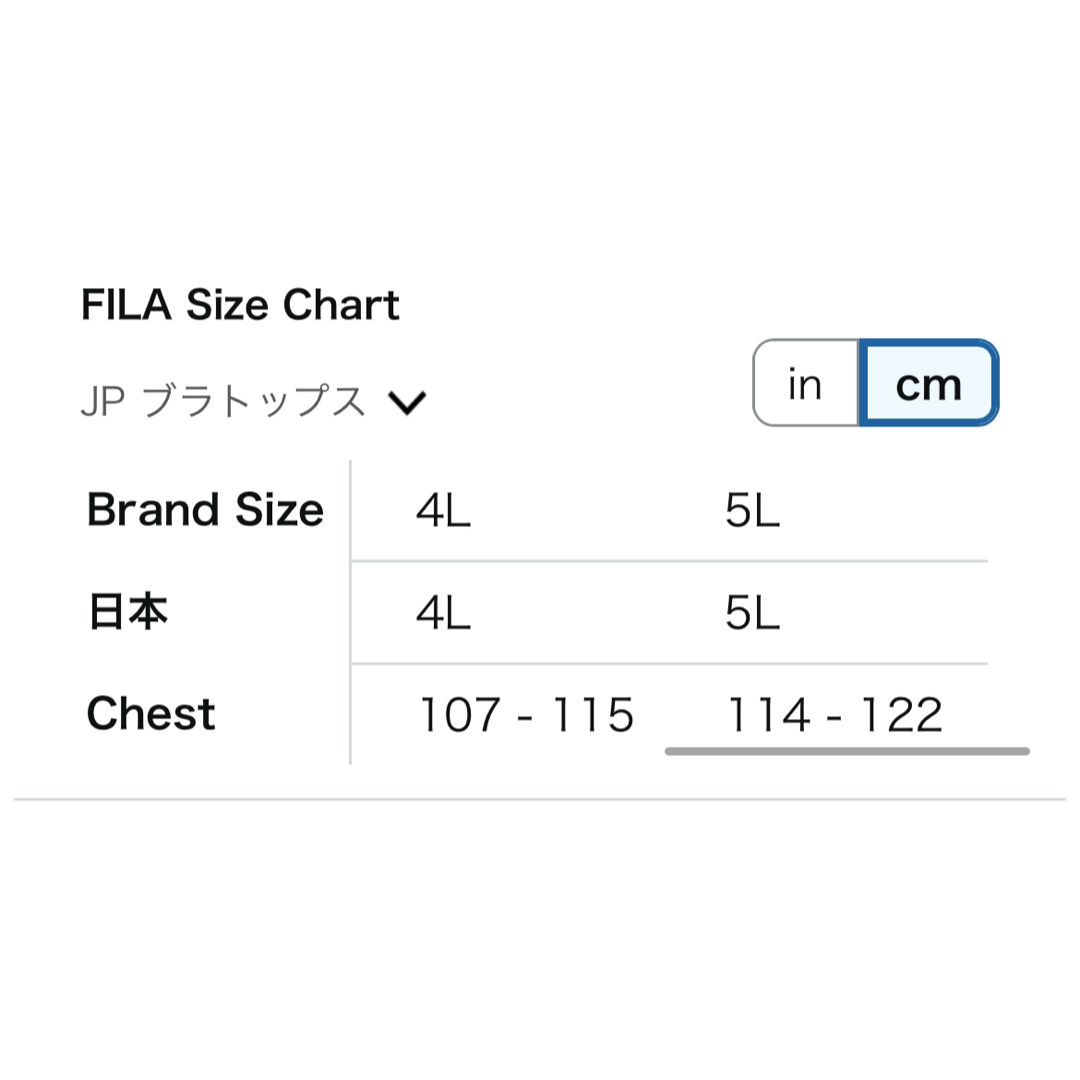Select the 4L brand size cell

444,511
